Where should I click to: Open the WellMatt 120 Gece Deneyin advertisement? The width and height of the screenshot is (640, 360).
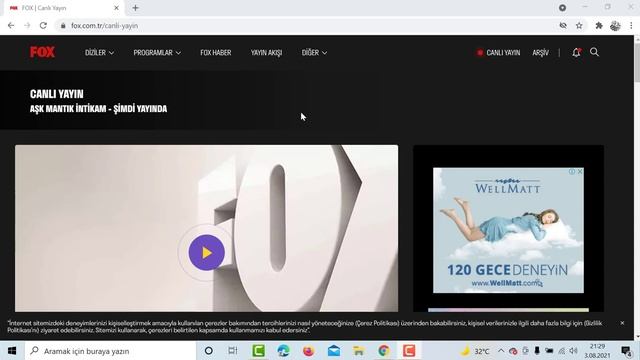tap(508, 230)
